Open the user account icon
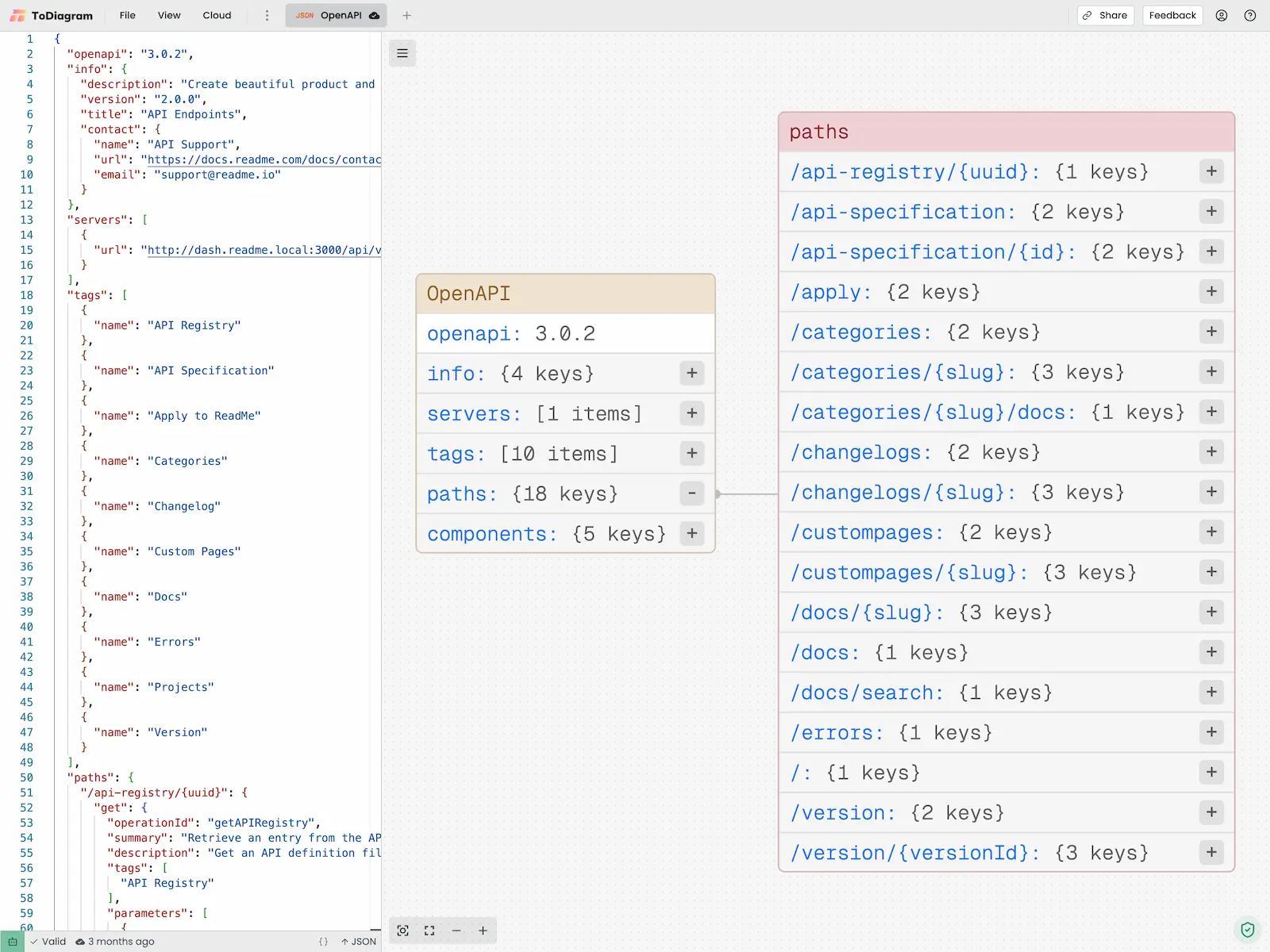The width and height of the screenshot is (1270, 952). 1222,15
